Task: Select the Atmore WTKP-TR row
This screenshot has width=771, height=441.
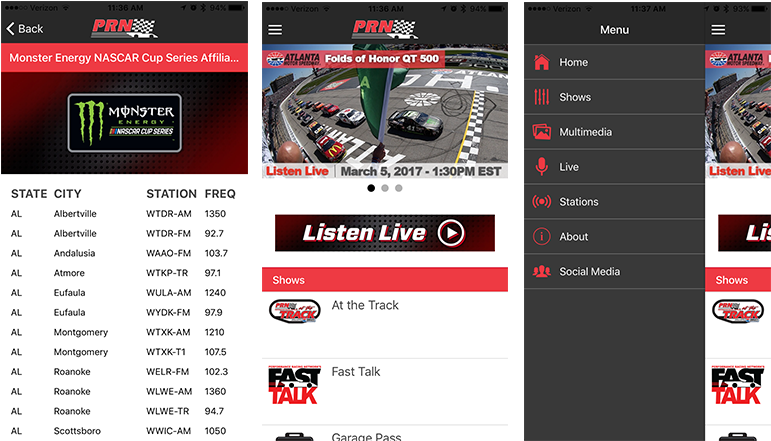Action: [124, 273]
